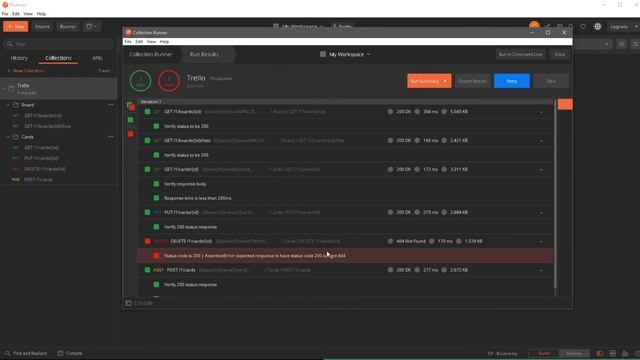The width and height of the screenshot is (640, 360).
Task: Expand the PUT /1/cards/{id} result row arrow
Action: pyautogui.click(x=542, y=213)
